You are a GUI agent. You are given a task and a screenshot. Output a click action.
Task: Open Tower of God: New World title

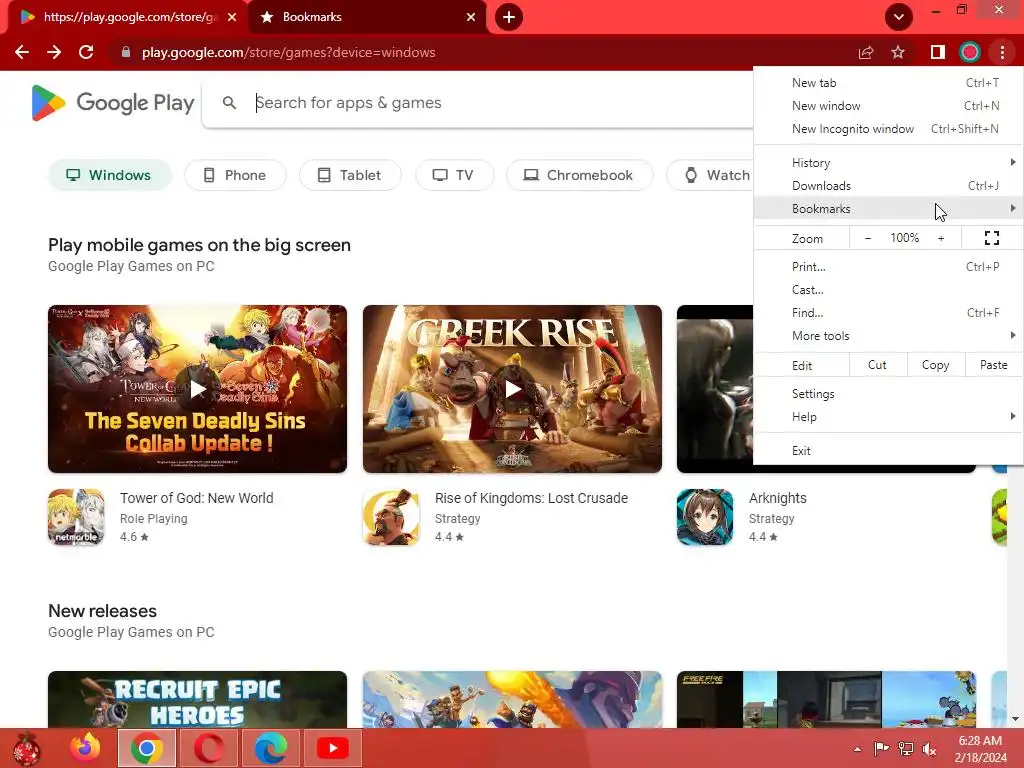click(197, 498)
